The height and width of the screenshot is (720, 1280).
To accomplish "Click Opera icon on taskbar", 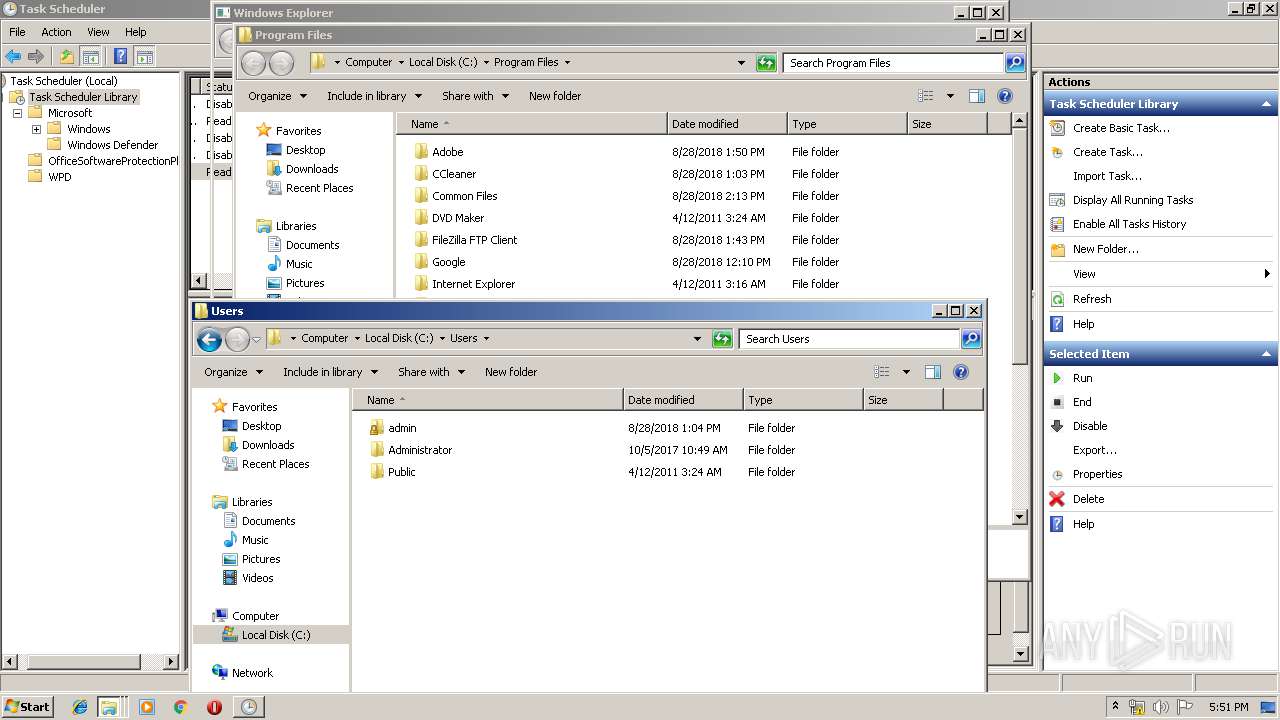I will click(214, 707).
